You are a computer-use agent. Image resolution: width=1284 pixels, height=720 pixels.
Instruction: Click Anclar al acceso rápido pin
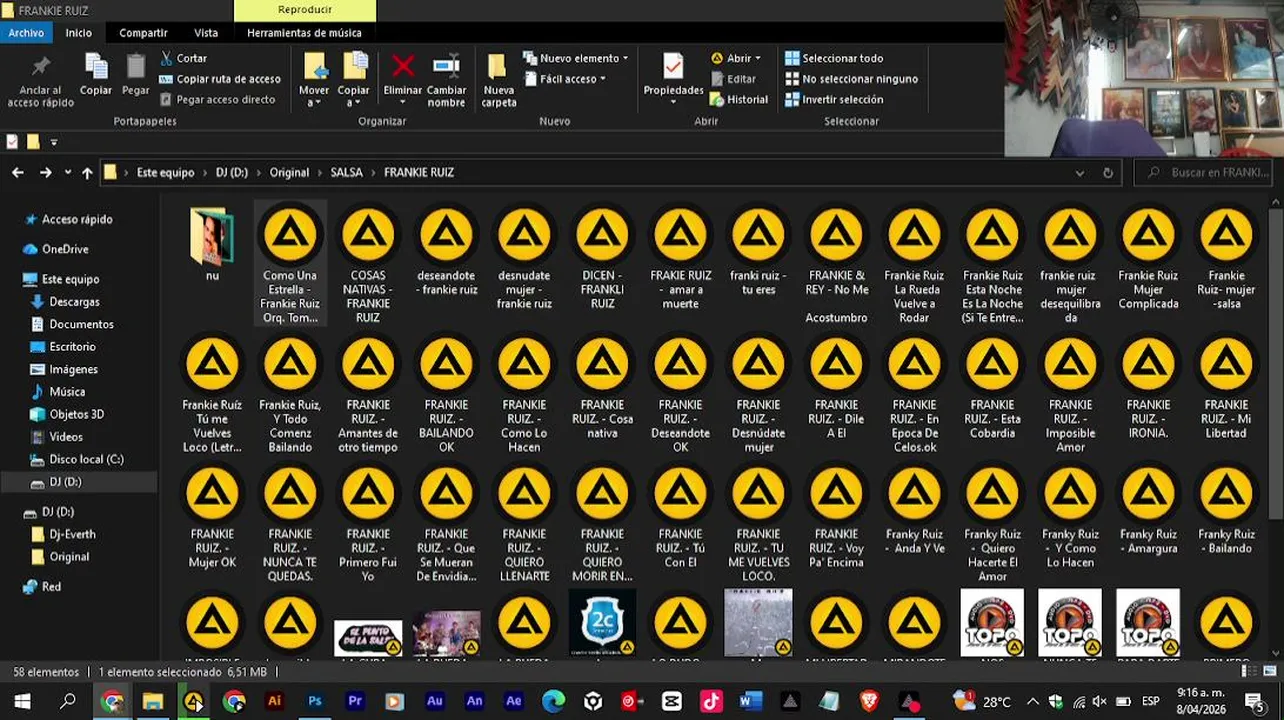click(x=41, y=80)
